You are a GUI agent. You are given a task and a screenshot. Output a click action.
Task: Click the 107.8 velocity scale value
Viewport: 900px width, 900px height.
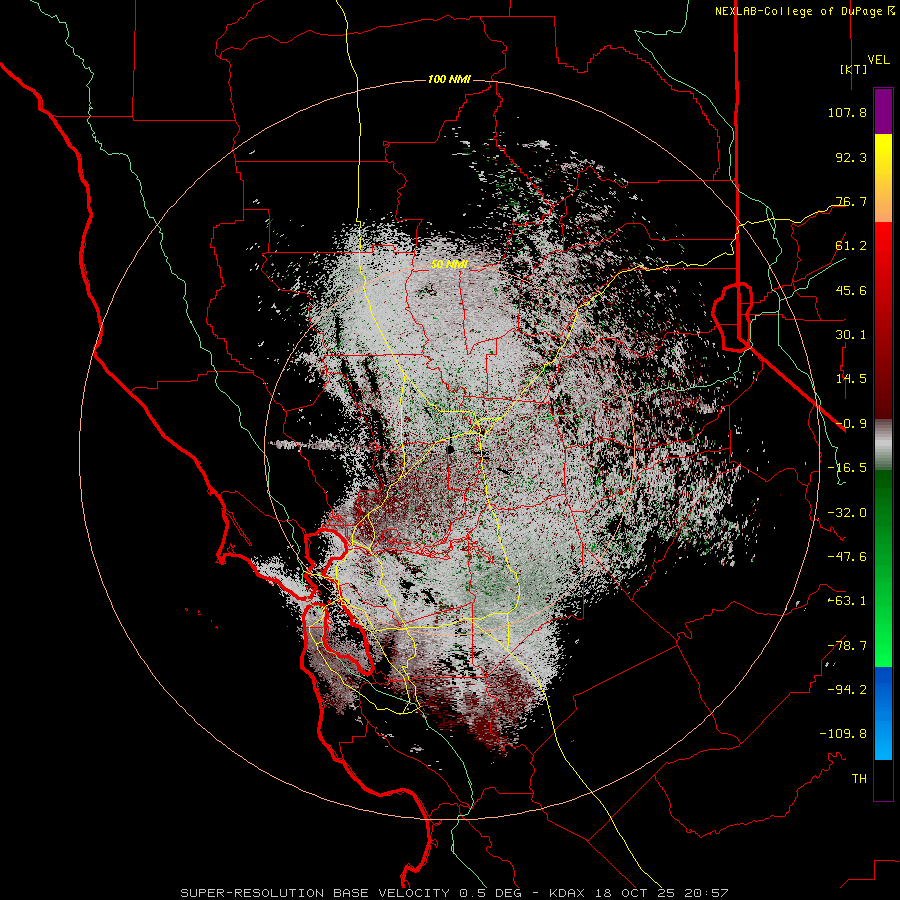(x=847, y=112)
